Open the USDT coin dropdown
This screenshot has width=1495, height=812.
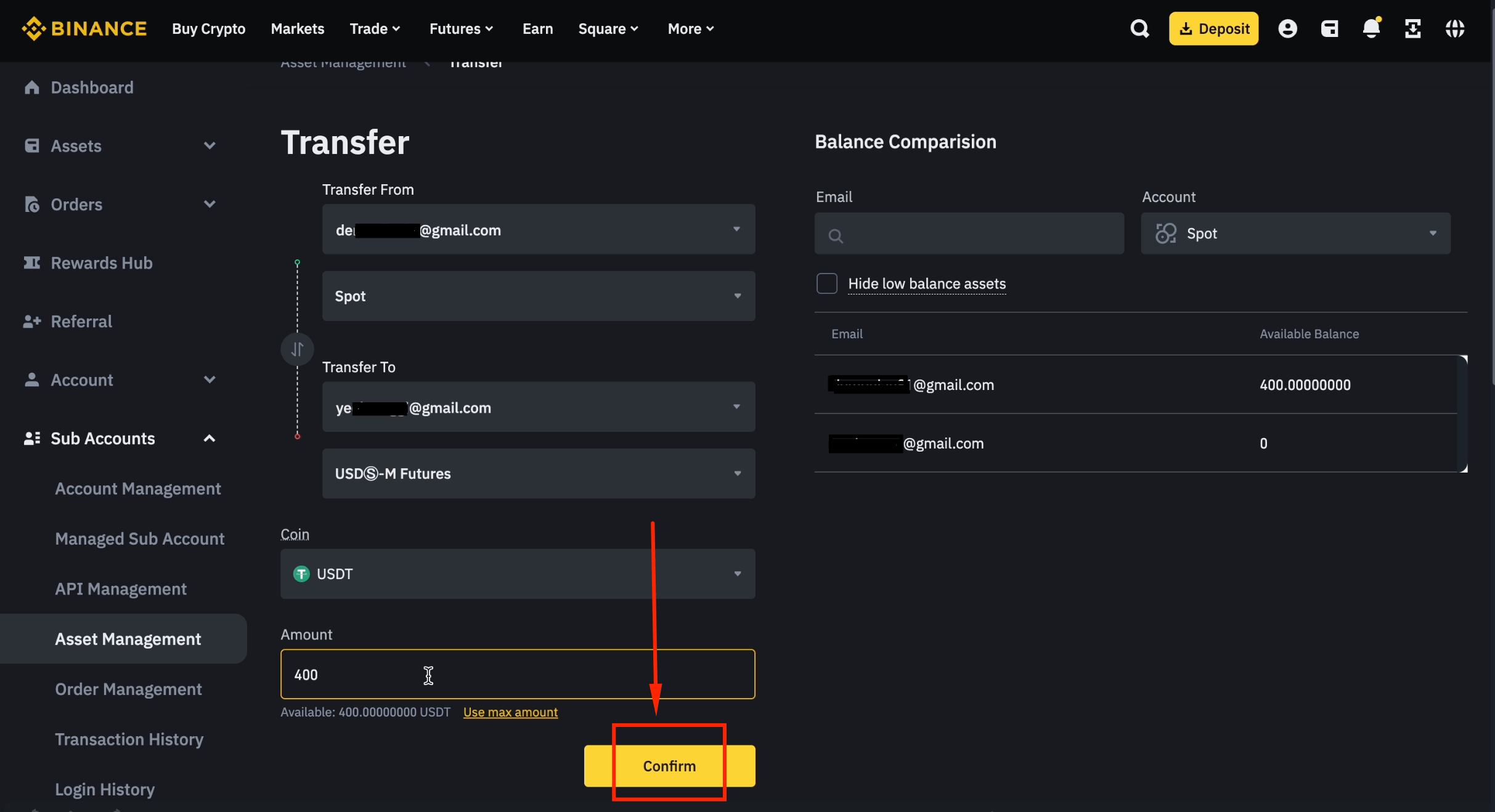click(518, 574)
